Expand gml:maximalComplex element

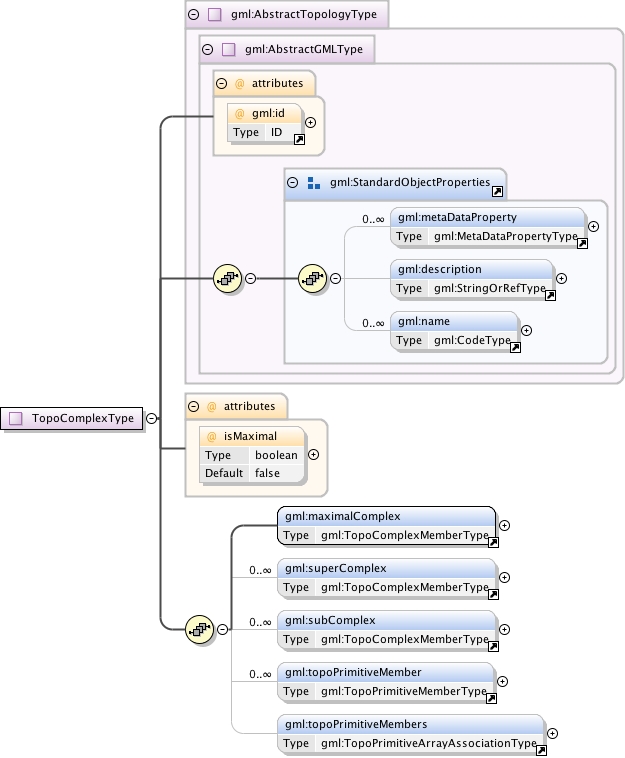(x=504, y=526)
